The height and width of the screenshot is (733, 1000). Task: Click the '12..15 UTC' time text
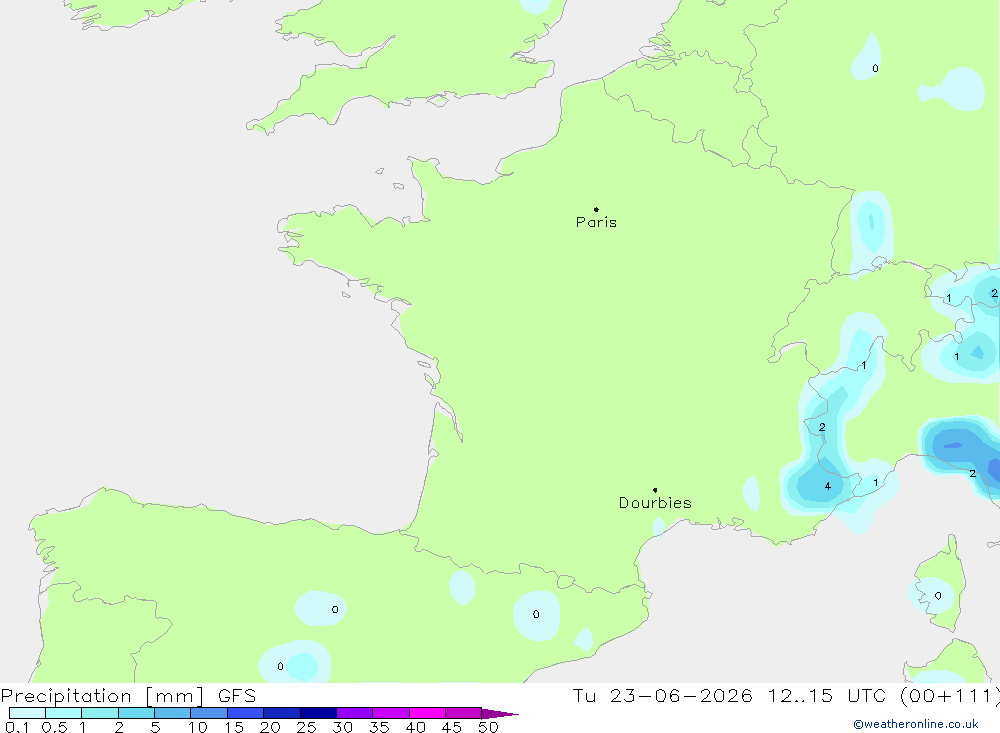point(827,695)
